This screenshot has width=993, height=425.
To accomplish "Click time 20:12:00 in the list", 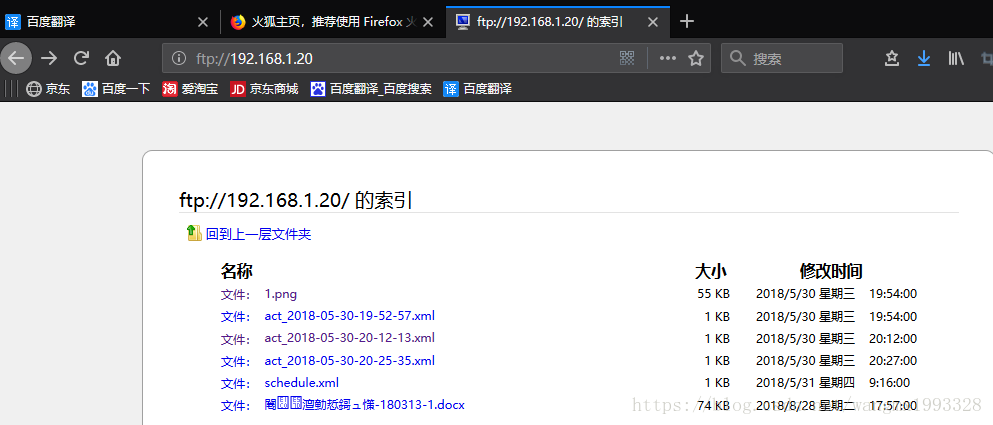I will coord(893,339).
